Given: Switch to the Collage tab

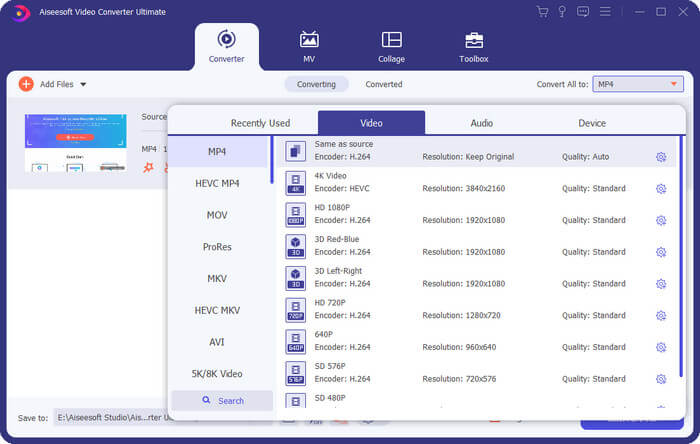Looking at the screenshot, I should pos(392,47).
